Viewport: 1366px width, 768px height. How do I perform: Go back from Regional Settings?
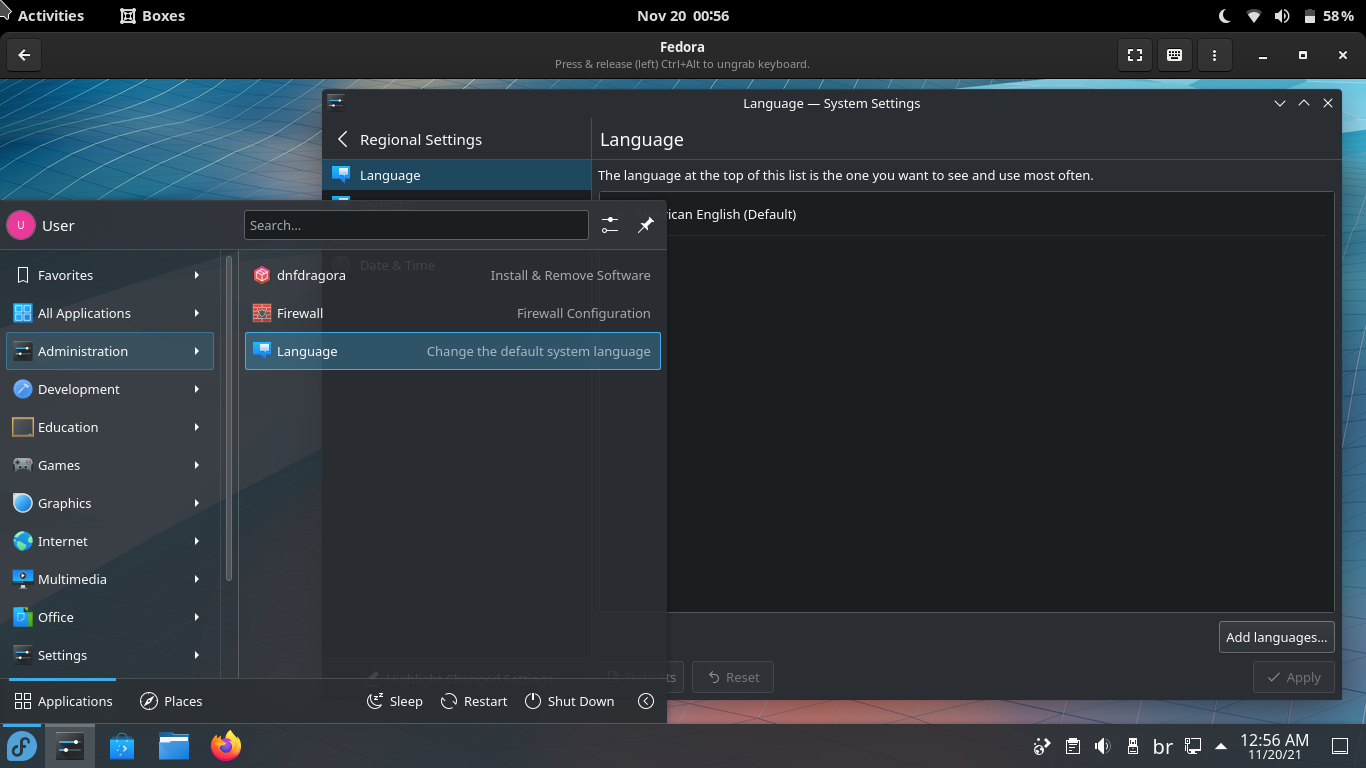pos(343,140)
